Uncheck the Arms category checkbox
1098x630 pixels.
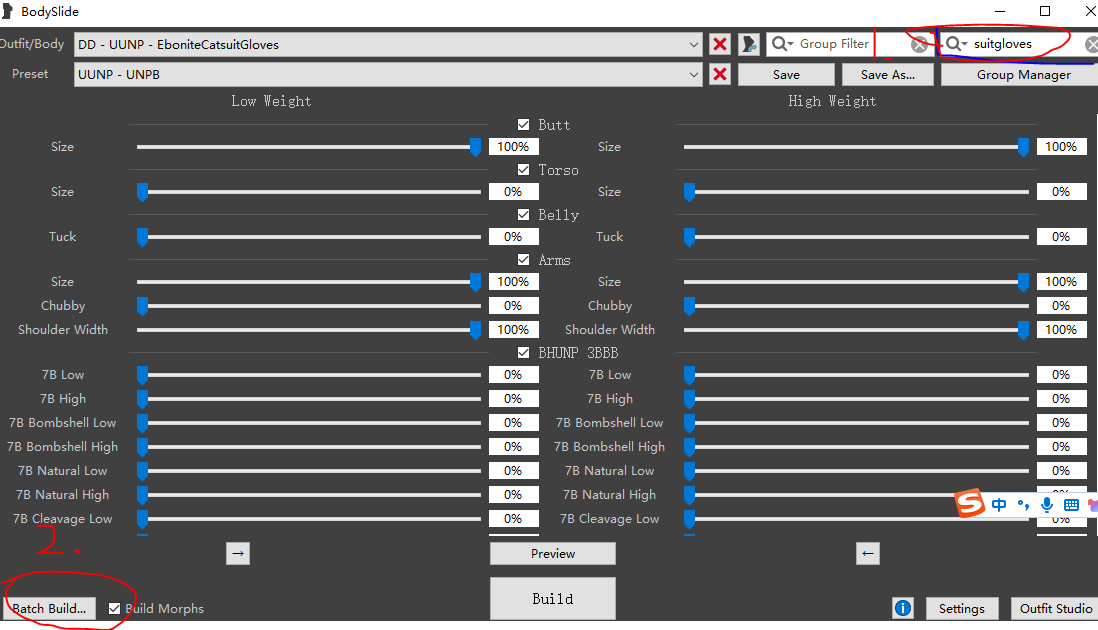[523, 260]
